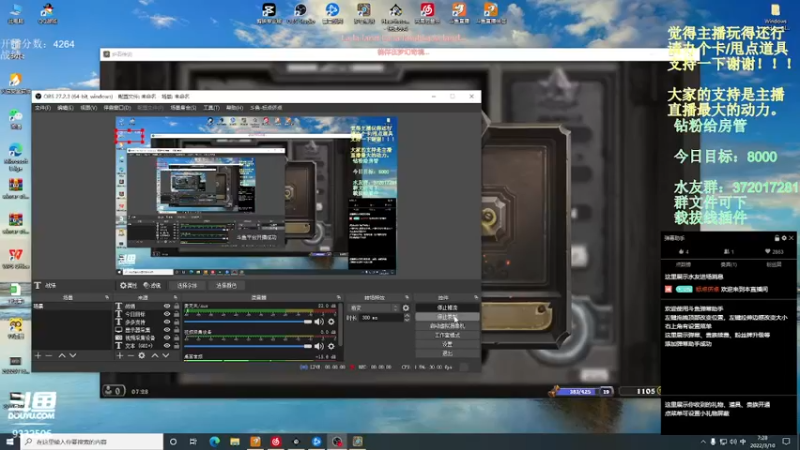Open OBS Studio taskbar icon
800x450 pixels.
337,441
